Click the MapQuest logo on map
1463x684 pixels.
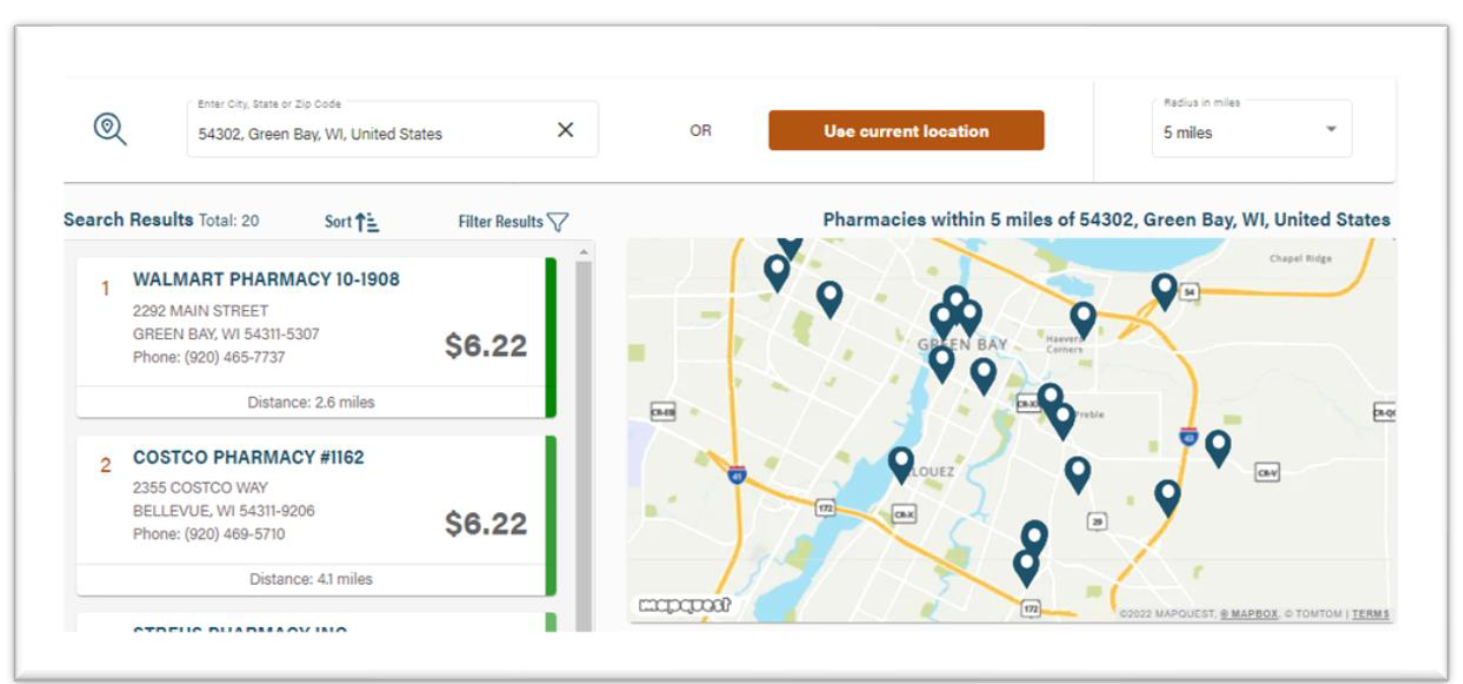(x=685, y=605)
